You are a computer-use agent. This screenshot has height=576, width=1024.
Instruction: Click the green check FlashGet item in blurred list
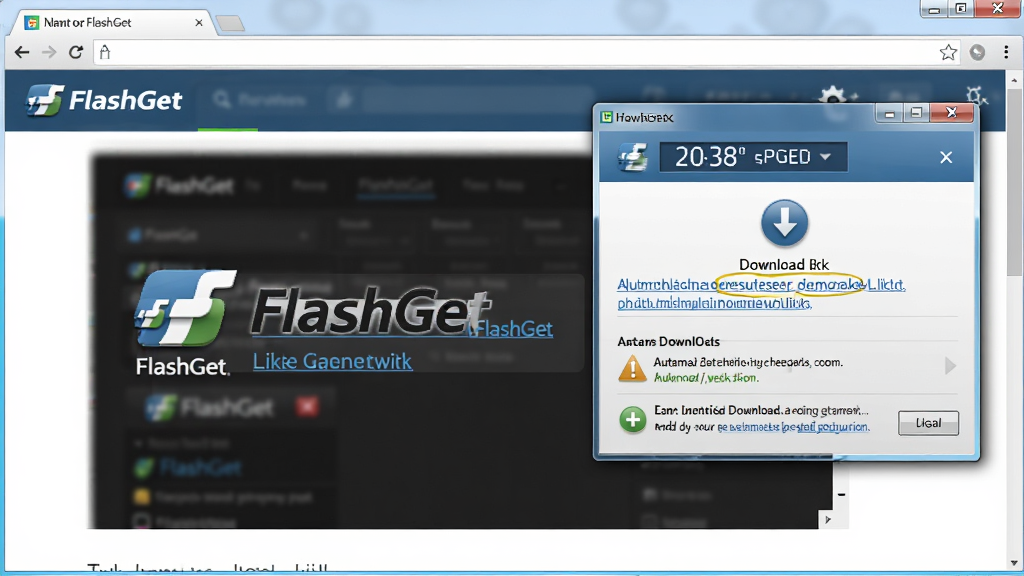(x=187, y=467)
